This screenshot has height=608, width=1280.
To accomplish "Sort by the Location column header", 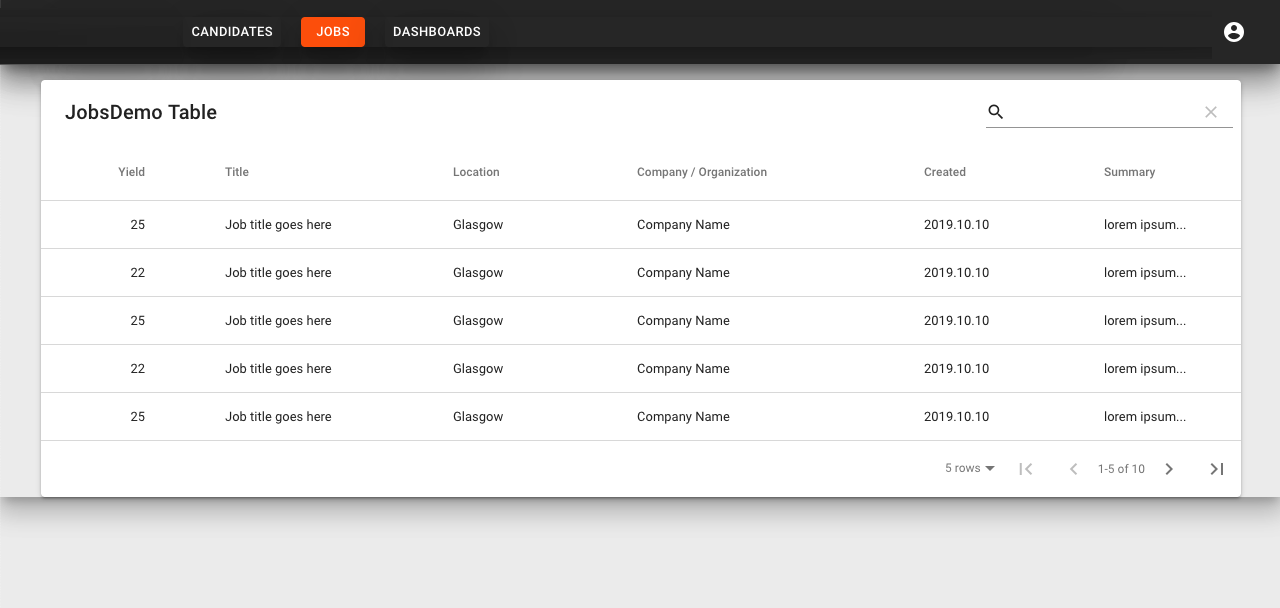I will [476, 172].
